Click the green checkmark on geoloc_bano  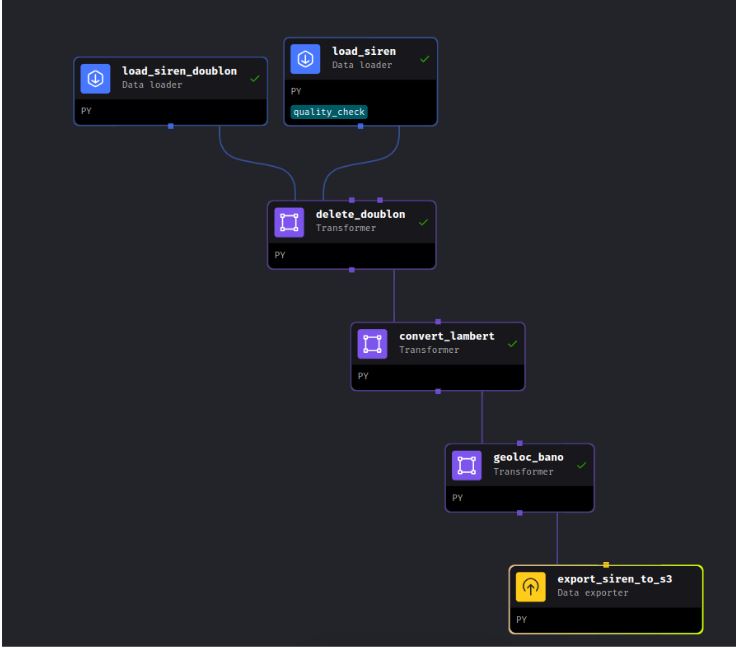pos(581,465)
